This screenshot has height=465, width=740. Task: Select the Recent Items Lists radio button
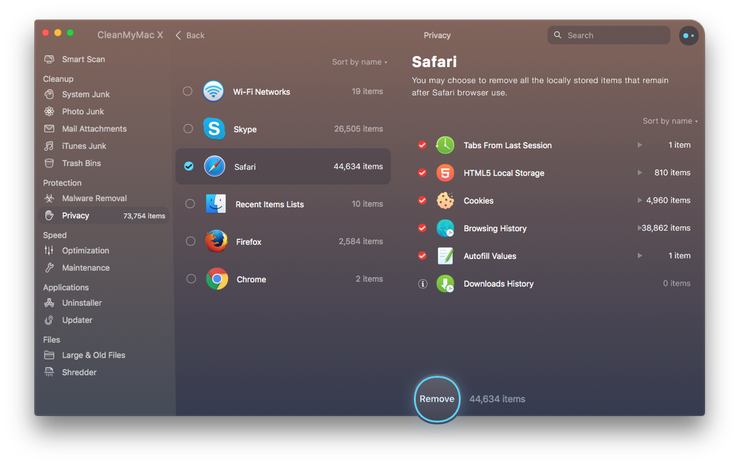(190, 203)
